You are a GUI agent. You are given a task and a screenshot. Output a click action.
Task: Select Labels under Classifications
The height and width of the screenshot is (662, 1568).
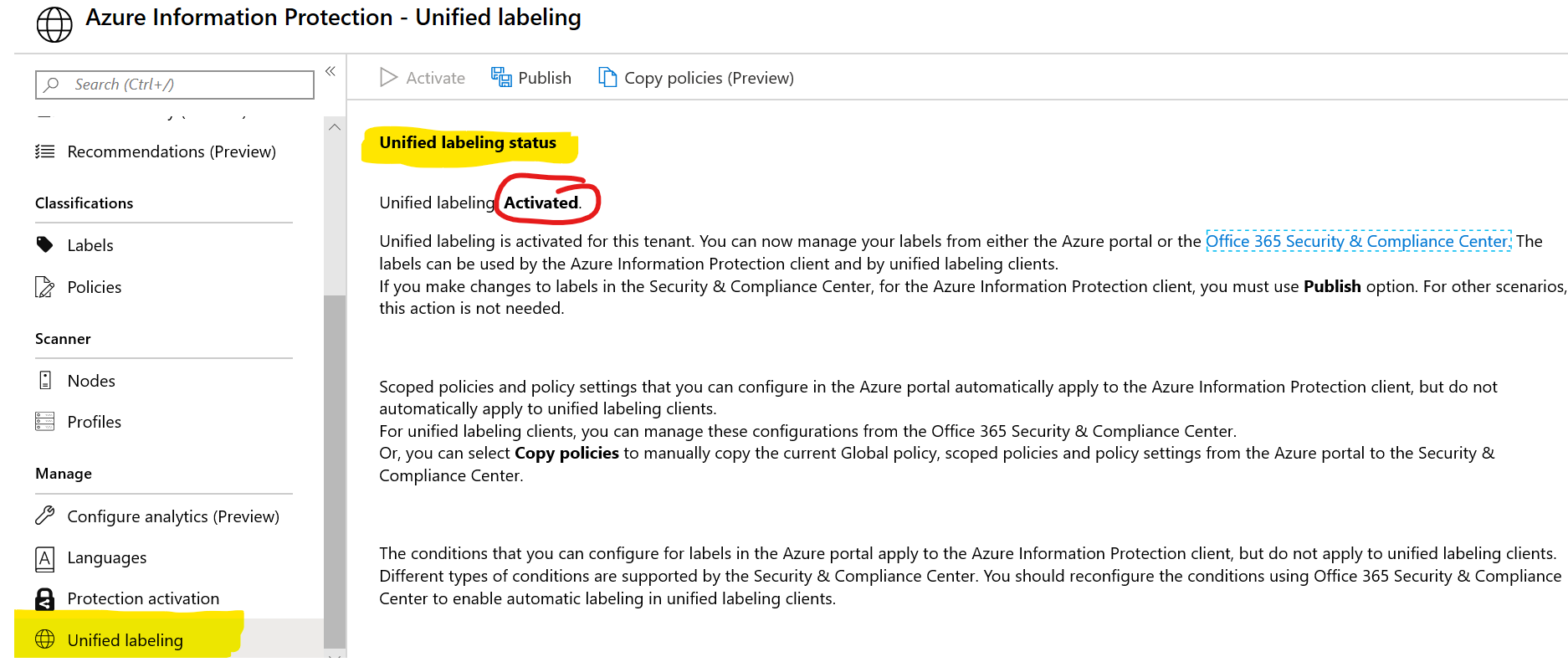pyautogui.click(x=90, y=244)
